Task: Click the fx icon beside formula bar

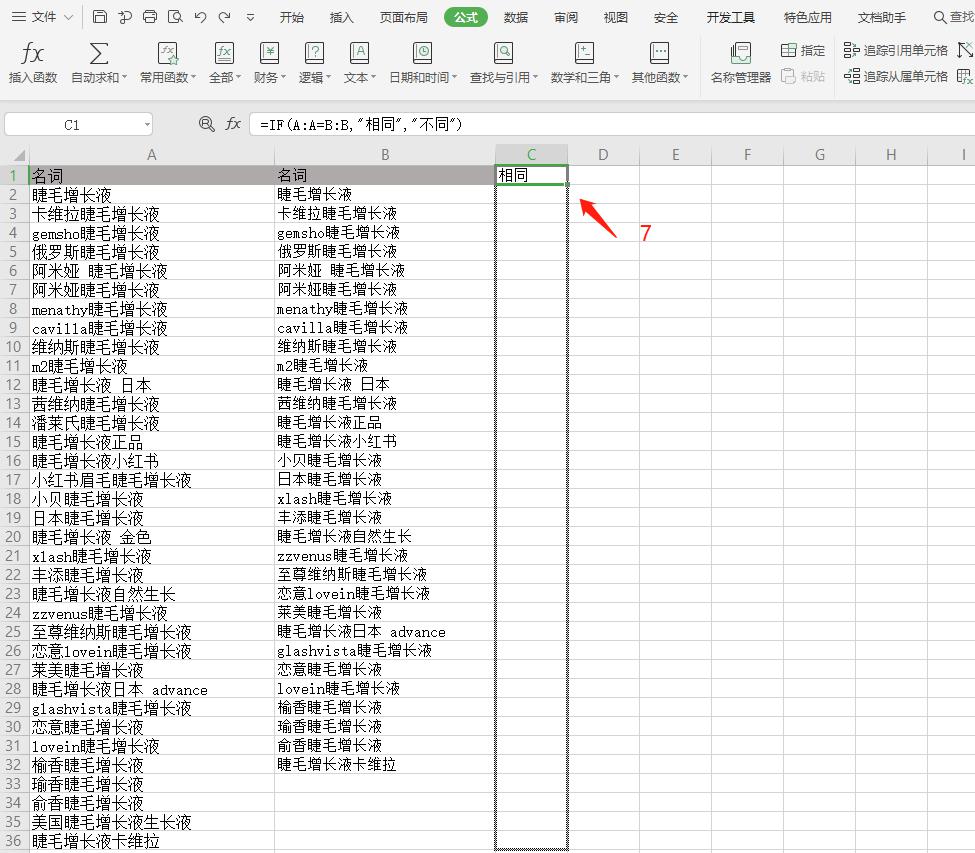Action: tap(233, 124)
